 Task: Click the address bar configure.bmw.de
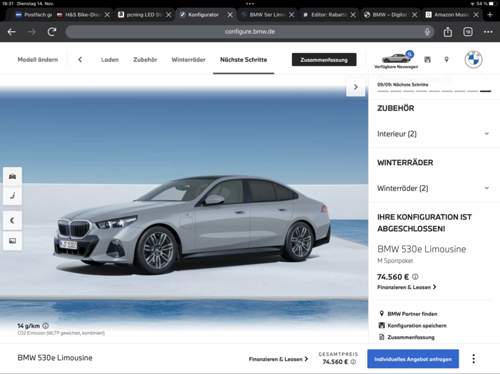coord(250,32)
